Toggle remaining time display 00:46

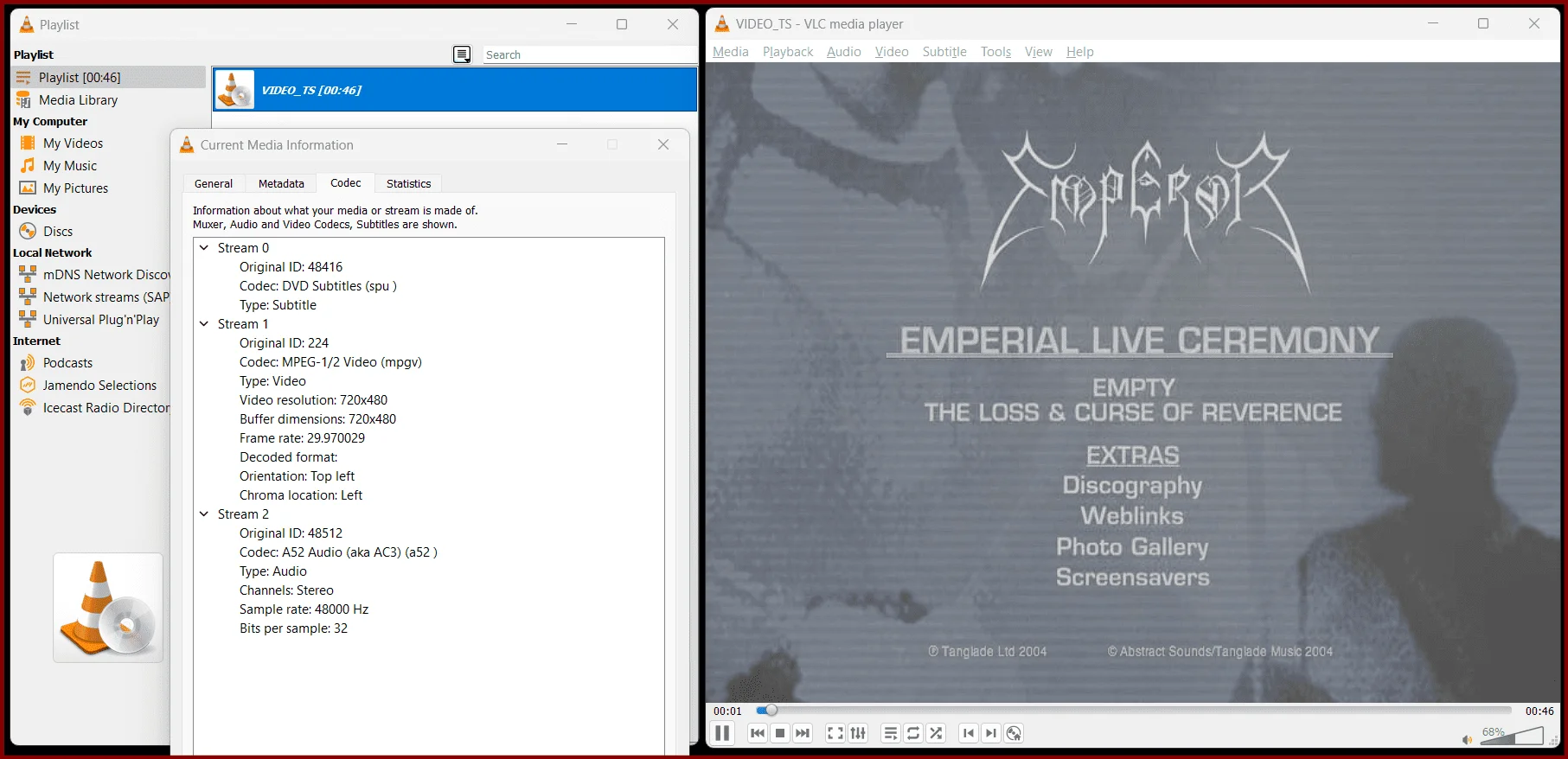pyautogui.click(x=1539, y=711)
